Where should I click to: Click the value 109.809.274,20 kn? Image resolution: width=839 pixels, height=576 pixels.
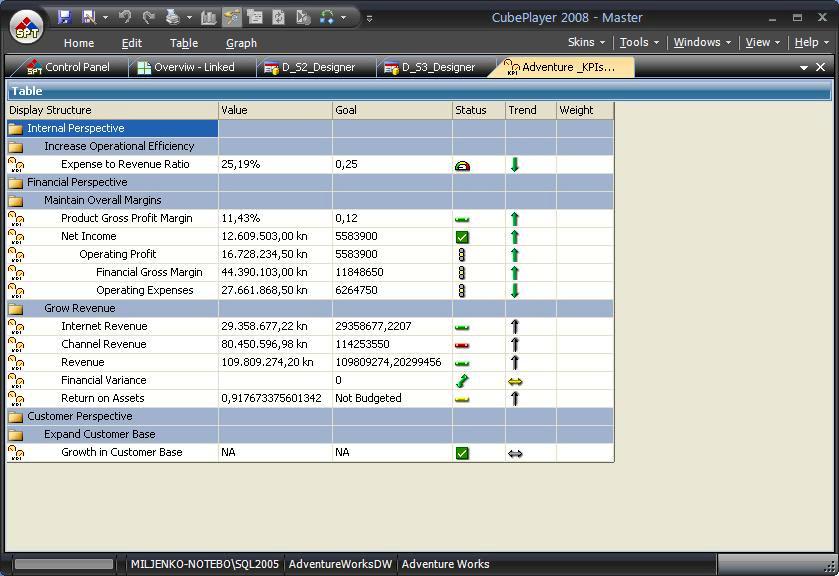[268, 362]
